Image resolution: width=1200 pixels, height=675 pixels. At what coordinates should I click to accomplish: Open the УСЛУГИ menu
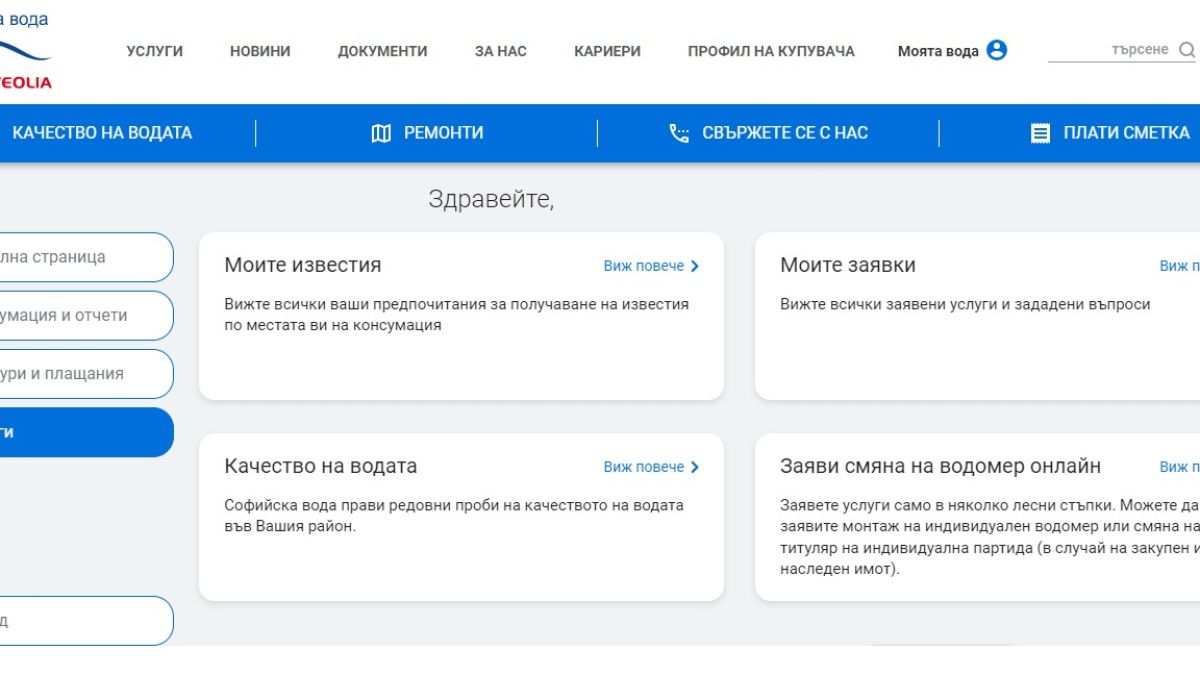(155, 51)
